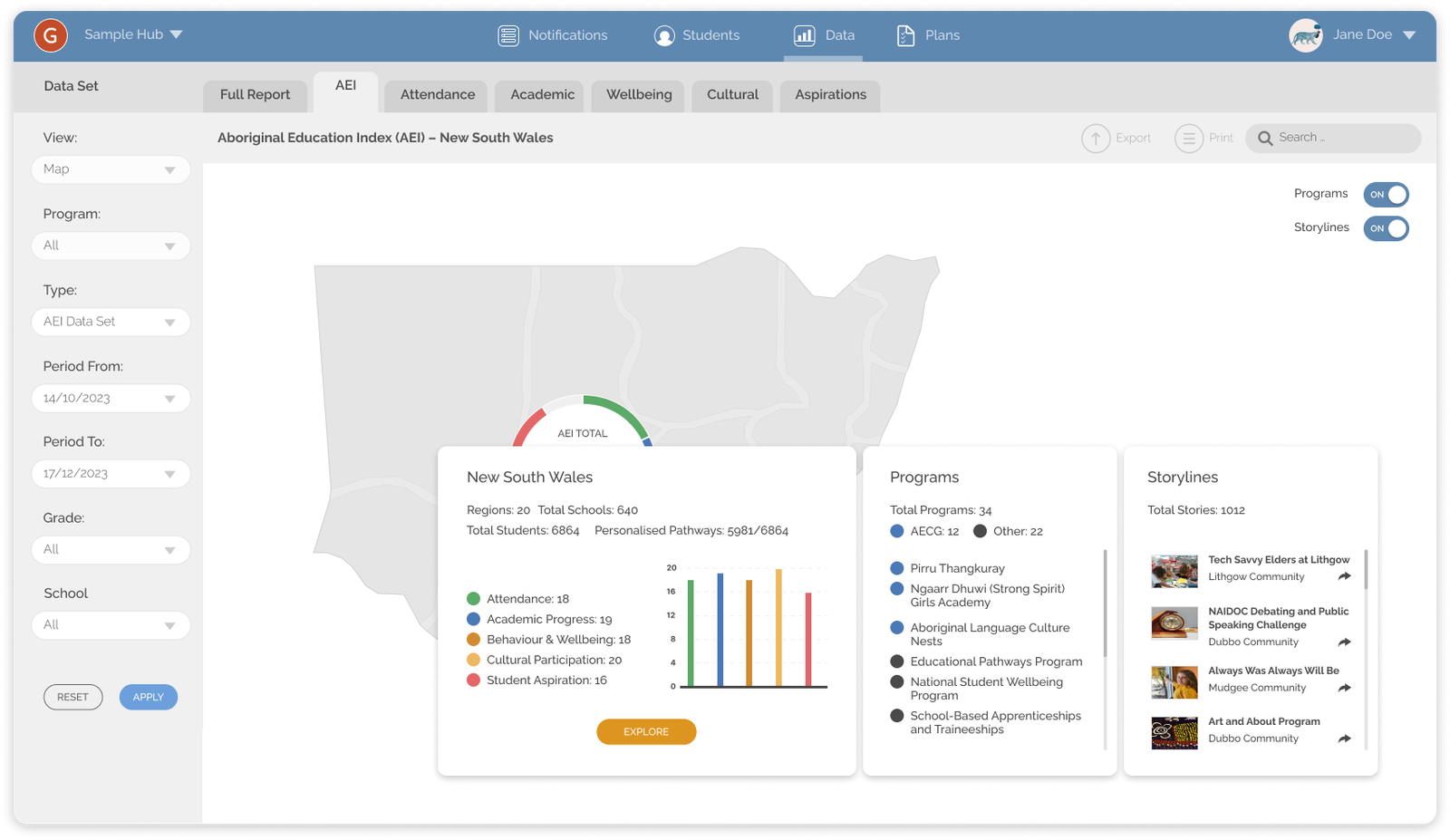The image size is (1450, 840).
Task: Open Notifications via the bell-list icon
Action: tap(508, 35)
